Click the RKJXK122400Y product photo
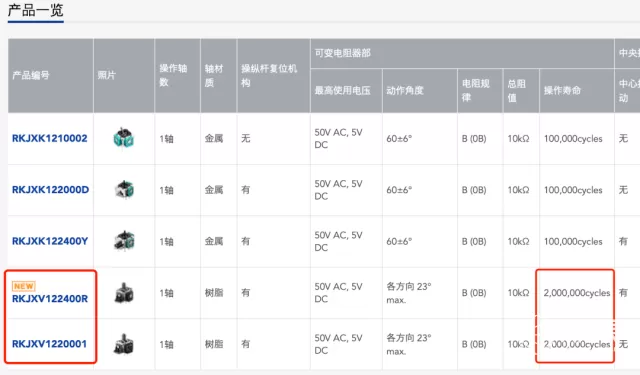This screenshot has height=375, width=640. click(x=124, y=241)
